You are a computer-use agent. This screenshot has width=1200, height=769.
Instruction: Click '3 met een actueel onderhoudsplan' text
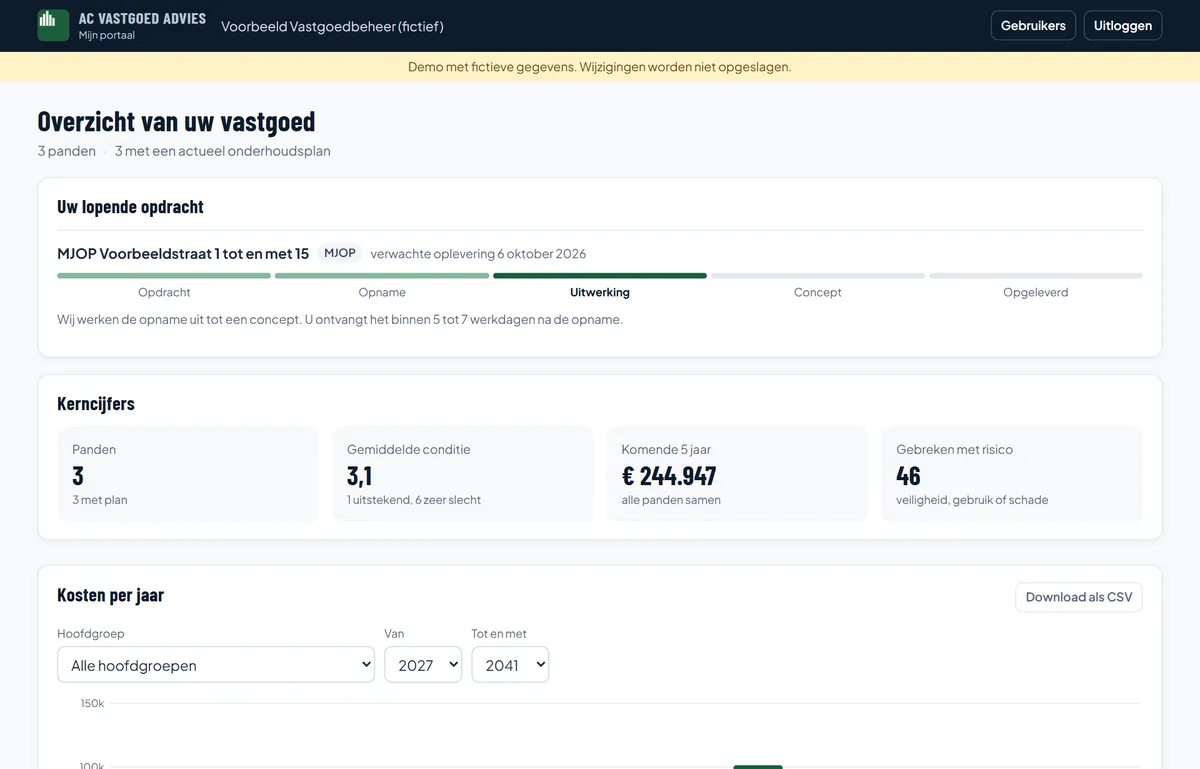tap(222, 151)
